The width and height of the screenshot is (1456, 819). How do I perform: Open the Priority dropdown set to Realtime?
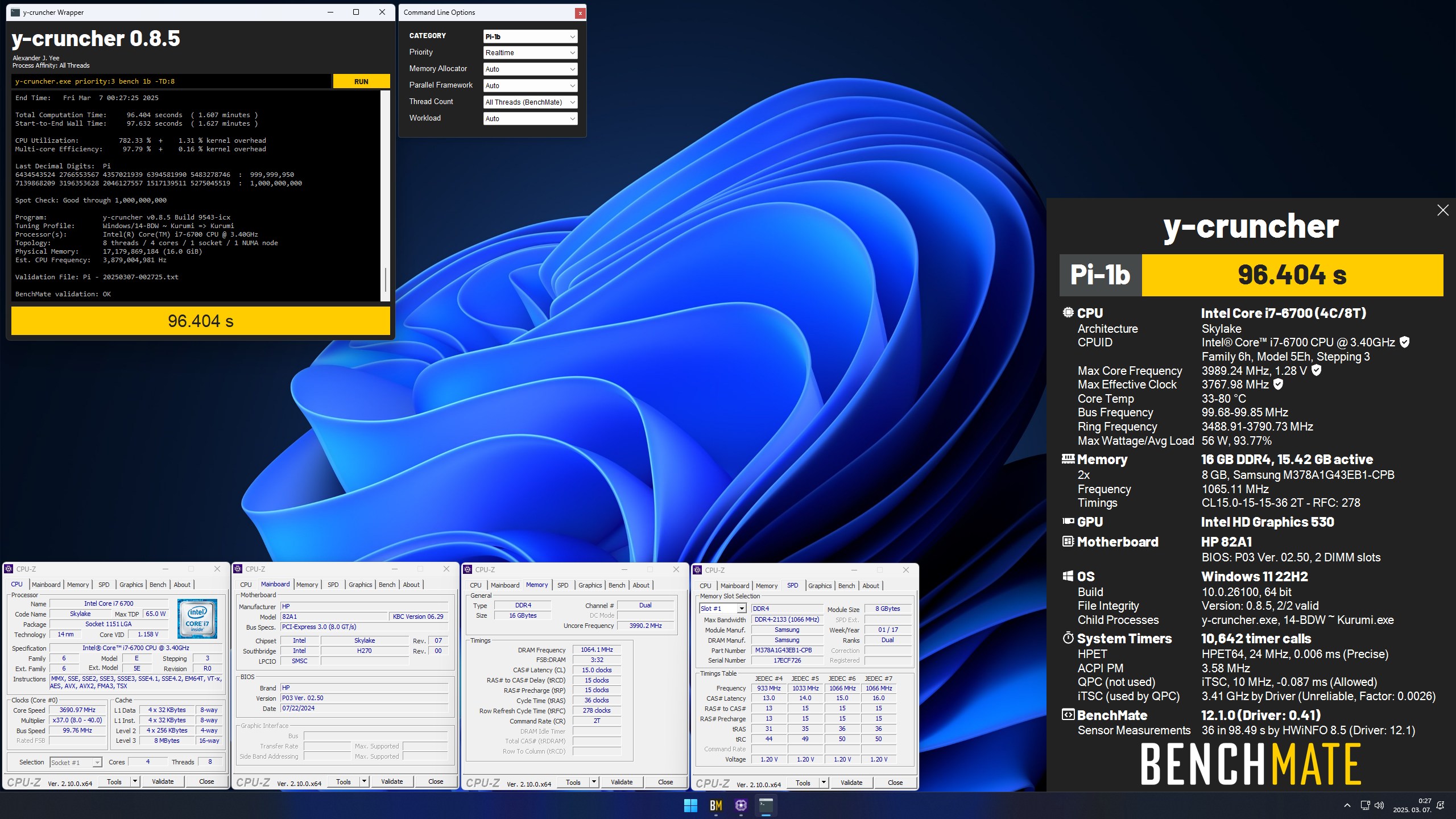530,53
